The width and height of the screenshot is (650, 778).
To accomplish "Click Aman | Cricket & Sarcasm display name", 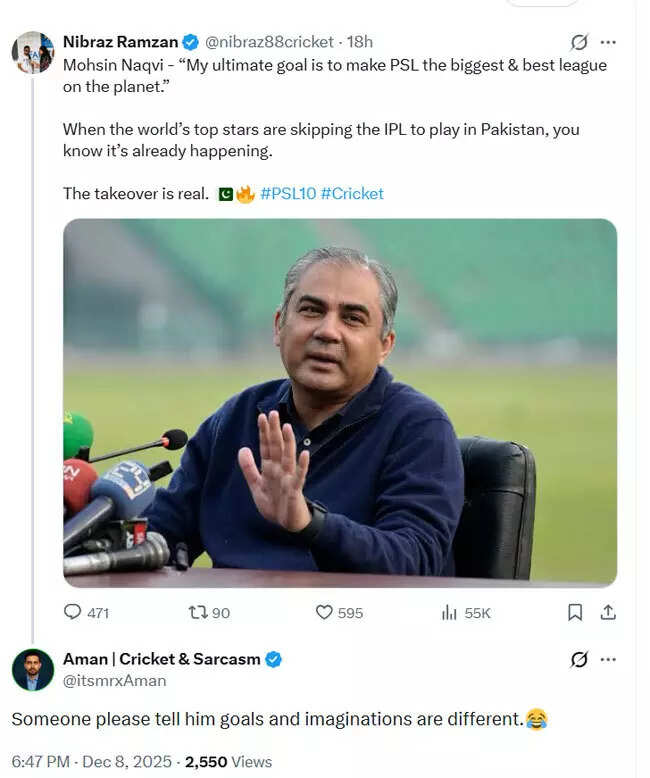I will click(x=161, y=659).
